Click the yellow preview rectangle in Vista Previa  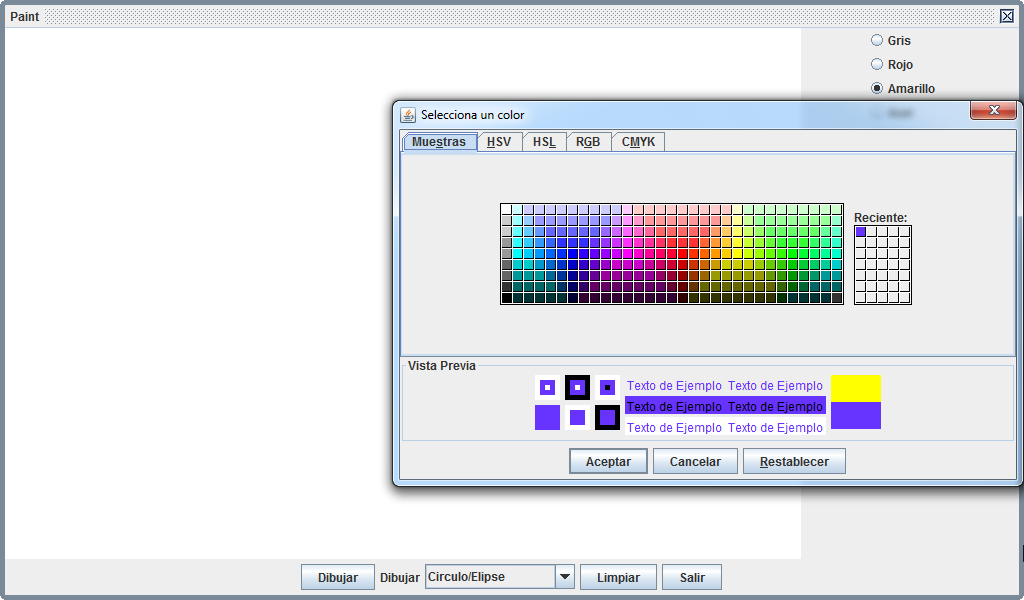pos(855,385)
